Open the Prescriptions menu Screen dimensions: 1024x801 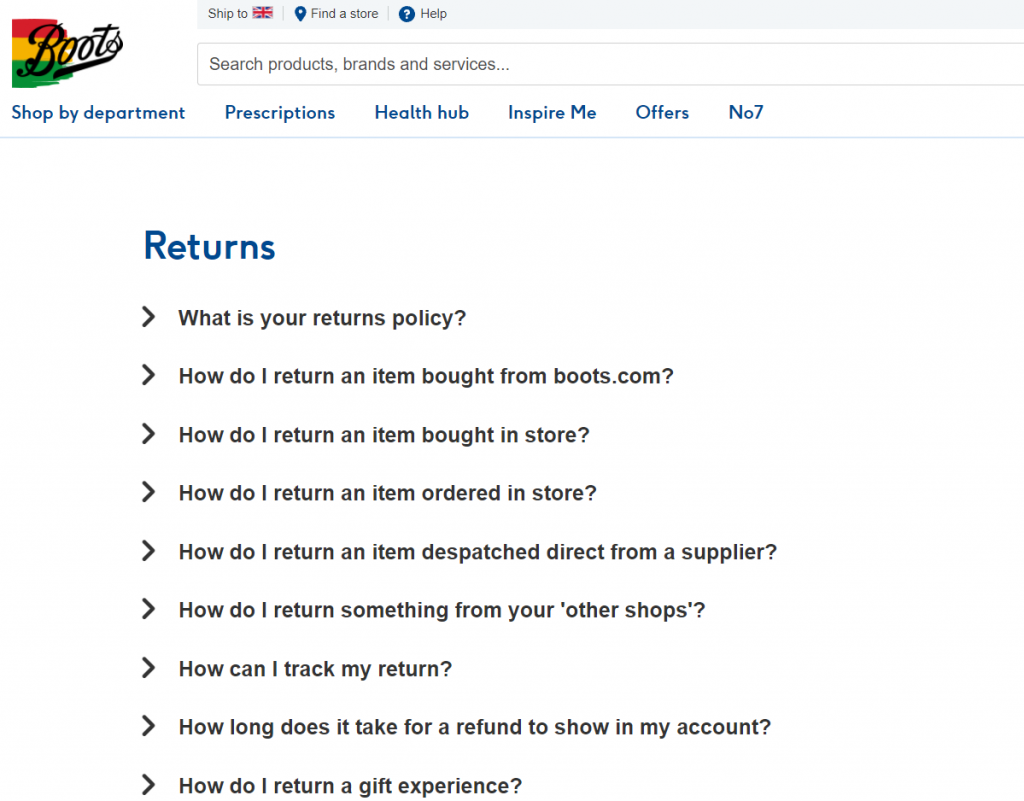point(280,113)
